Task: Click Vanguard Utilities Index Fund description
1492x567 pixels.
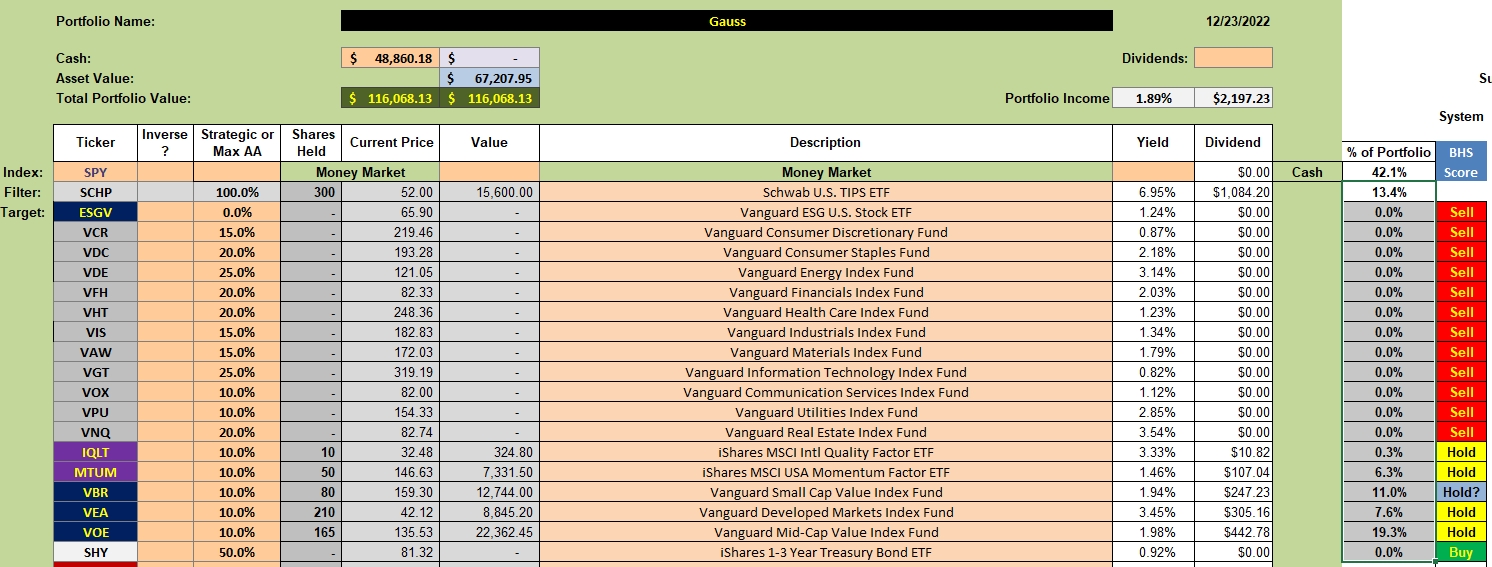Action: [826, 412]
